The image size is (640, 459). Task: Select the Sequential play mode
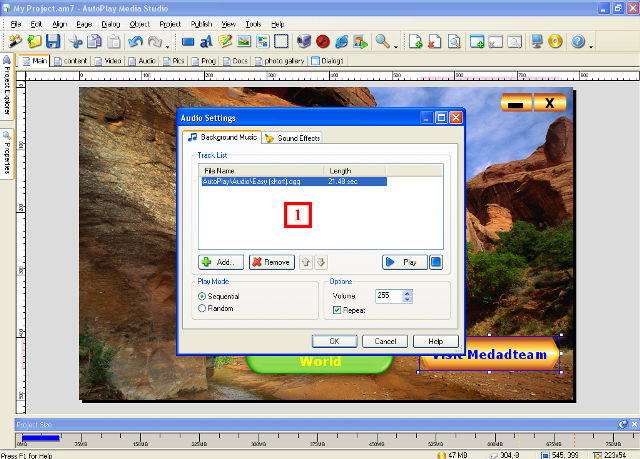pos(204,297)
